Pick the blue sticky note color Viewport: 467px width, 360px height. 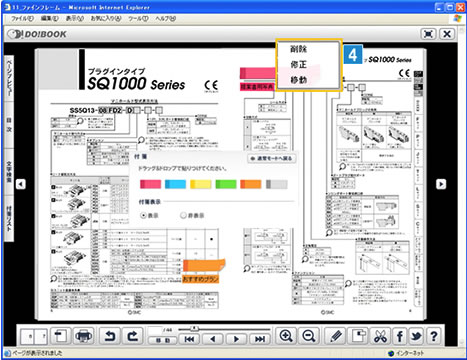point(175,184)
